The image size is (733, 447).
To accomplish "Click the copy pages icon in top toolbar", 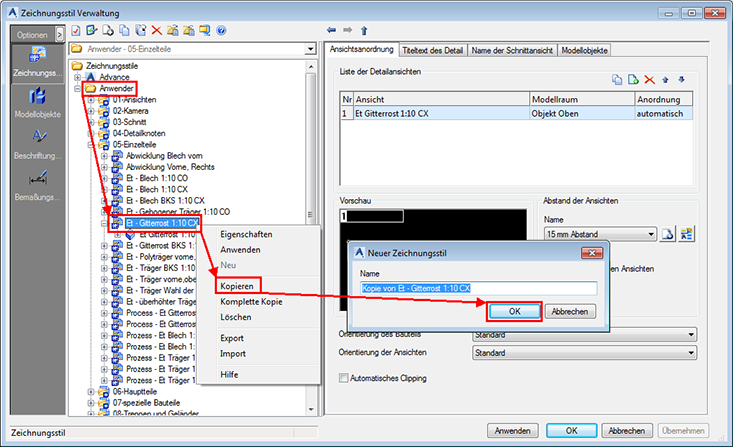I will 124,31.
